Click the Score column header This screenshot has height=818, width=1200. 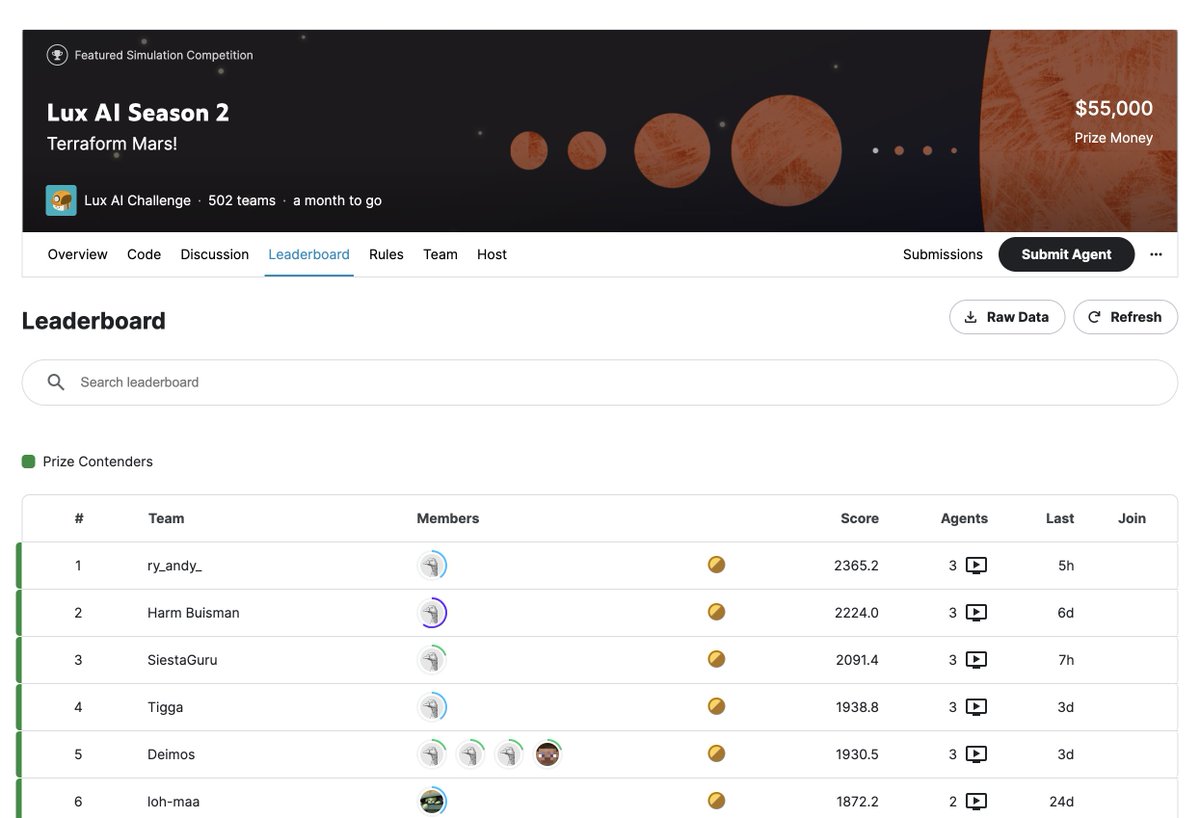[x=859, y=518]
